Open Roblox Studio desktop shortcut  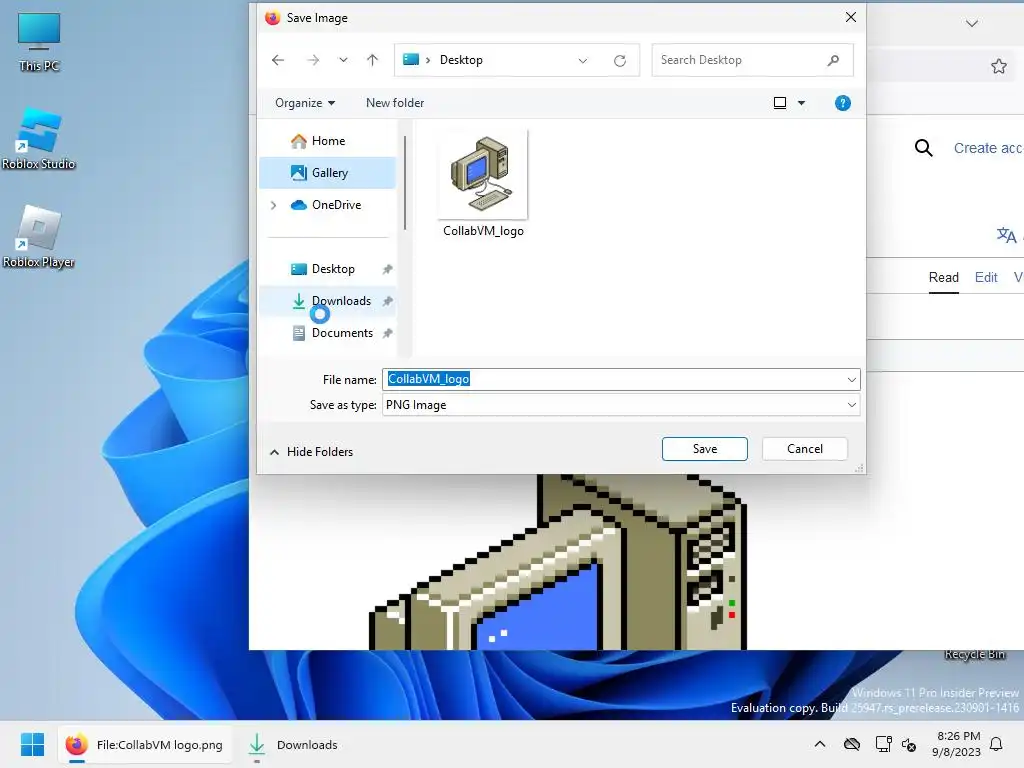pos(39,139)
